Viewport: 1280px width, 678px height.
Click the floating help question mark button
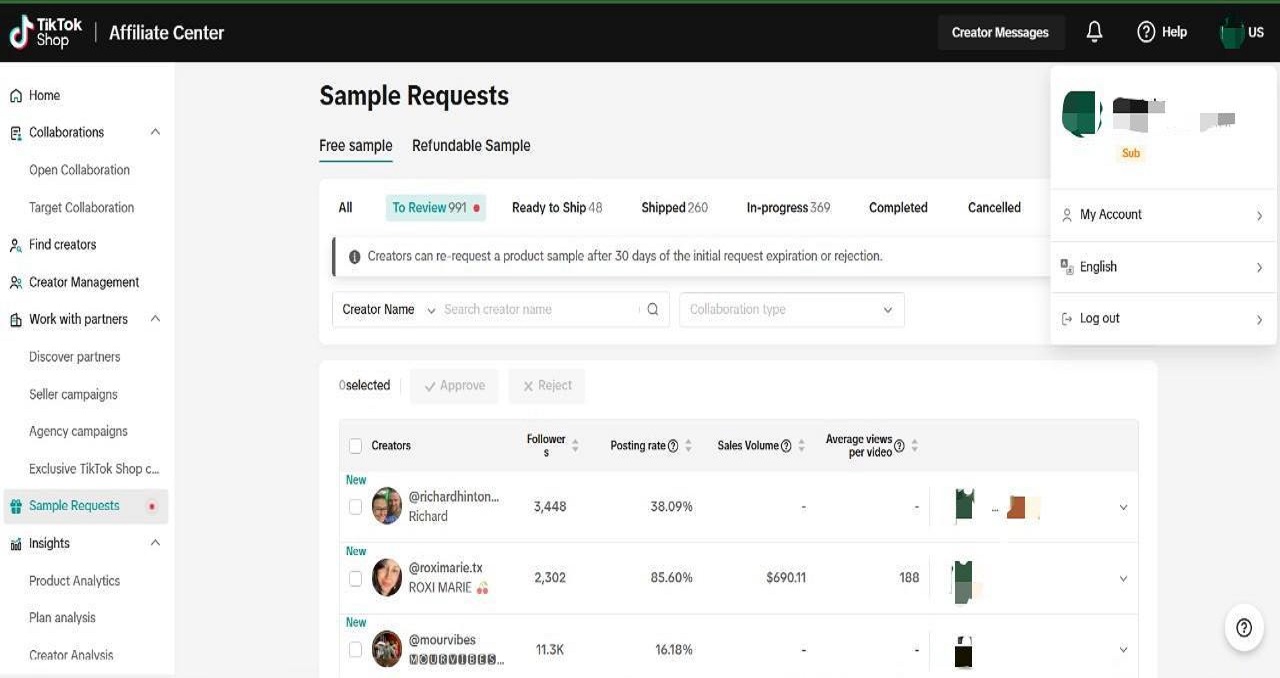(x=1243, y=627)
